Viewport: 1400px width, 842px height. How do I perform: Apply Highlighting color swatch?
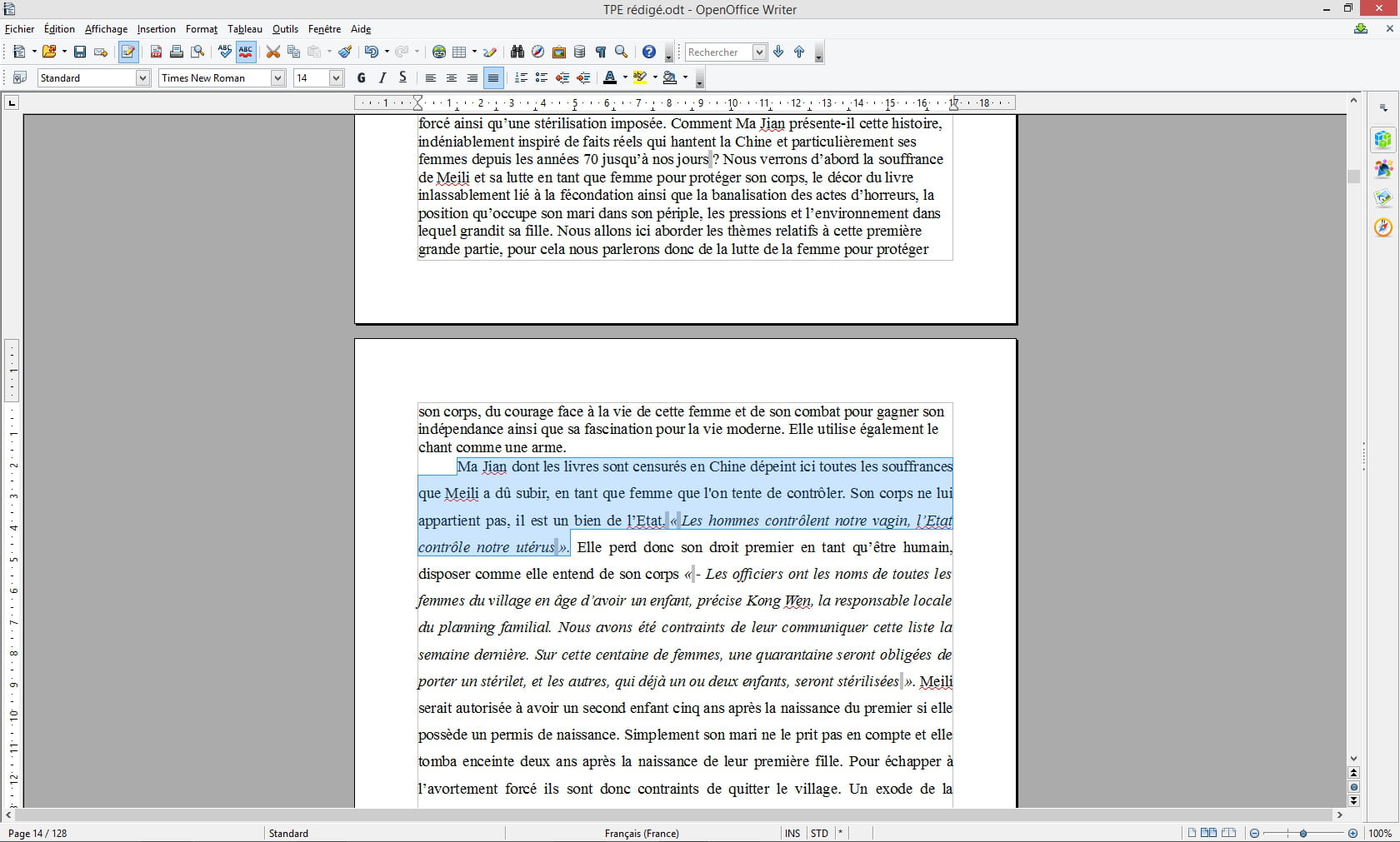point(640,78)
